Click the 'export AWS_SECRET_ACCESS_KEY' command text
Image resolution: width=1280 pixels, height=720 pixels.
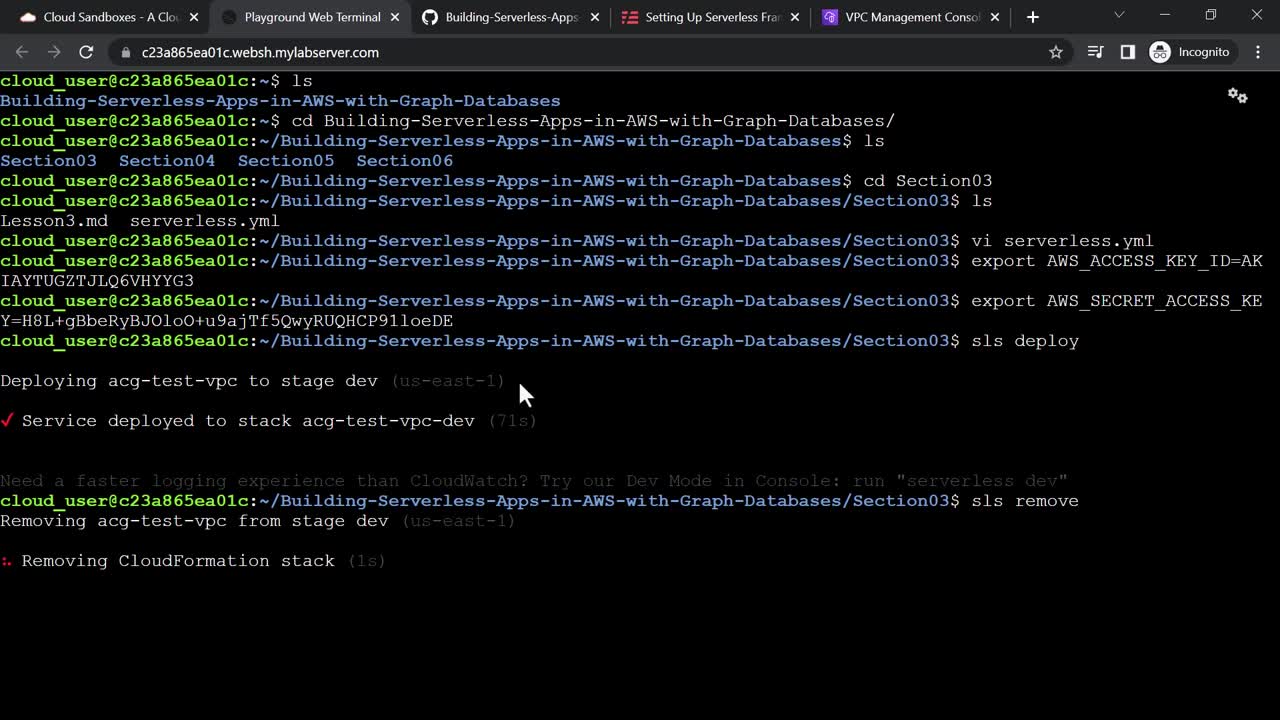pyautogui.click(x=1117, y=301)
